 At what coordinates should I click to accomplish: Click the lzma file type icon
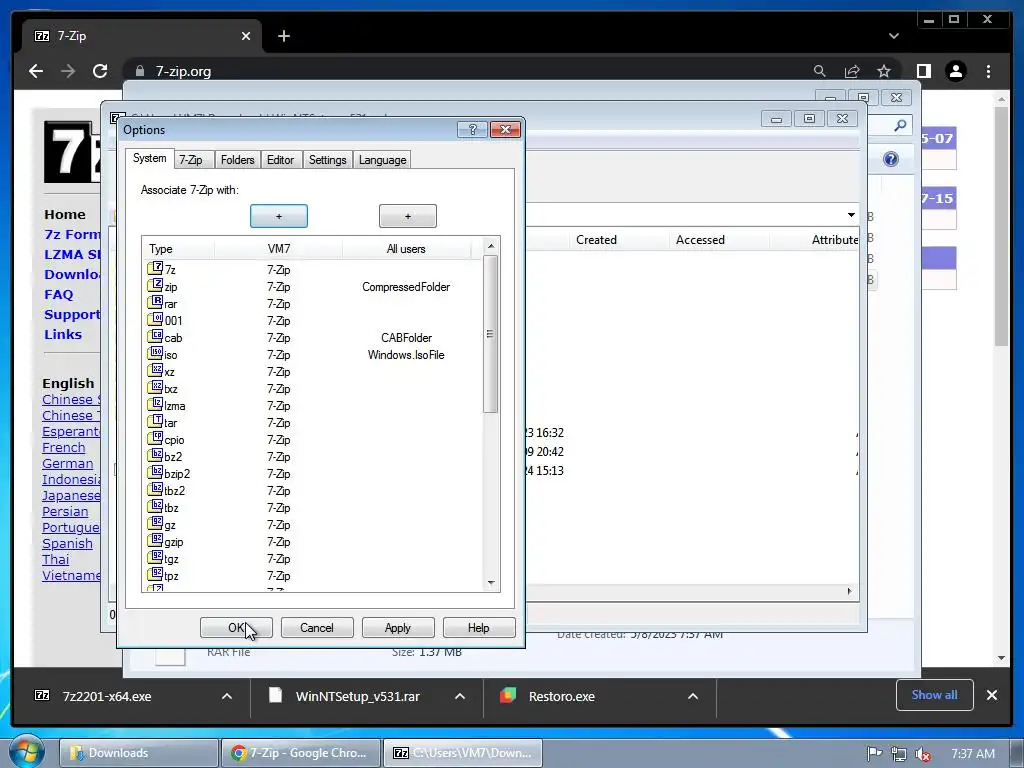pos(155,404)
